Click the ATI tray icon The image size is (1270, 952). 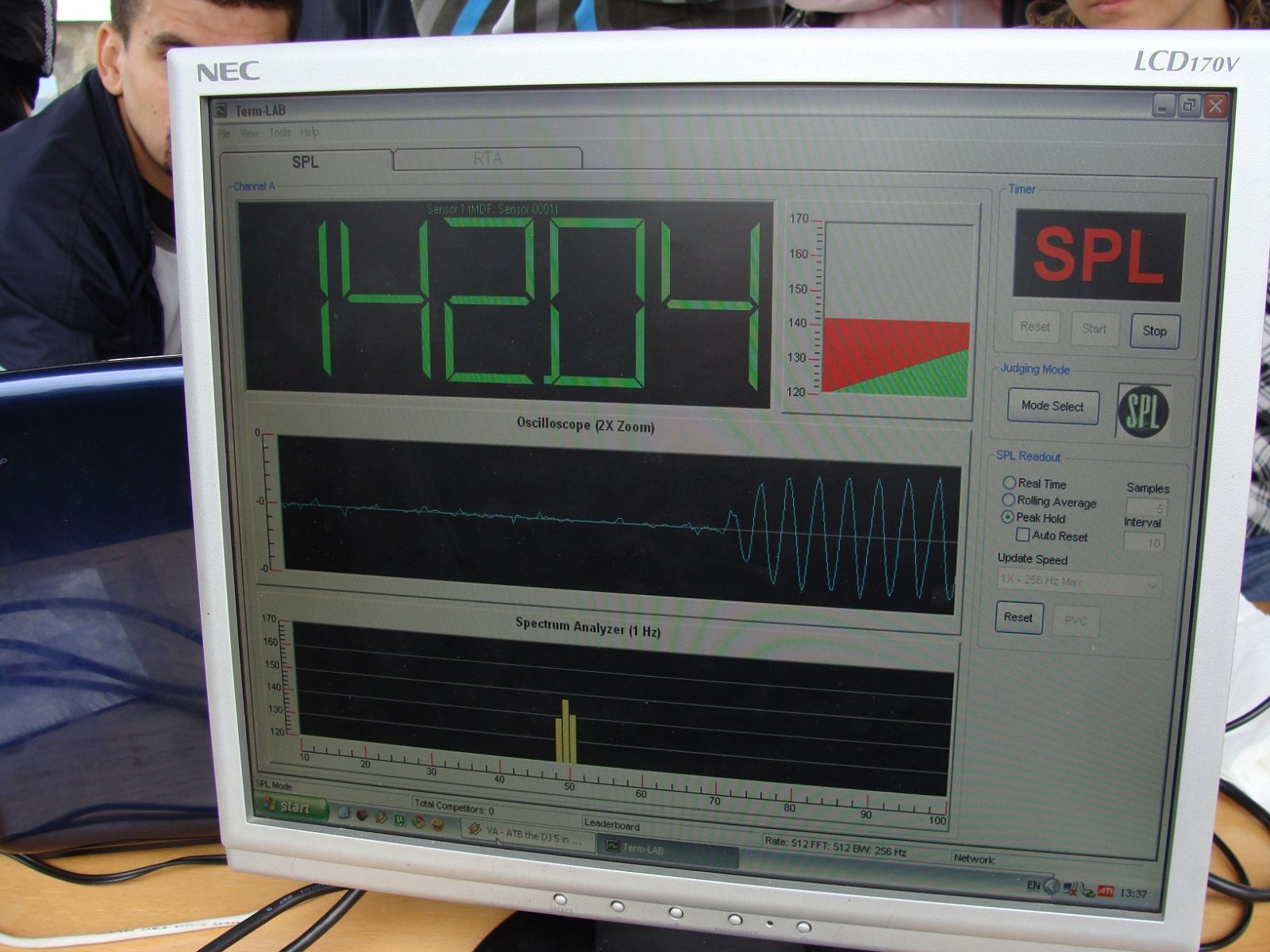1106,892
